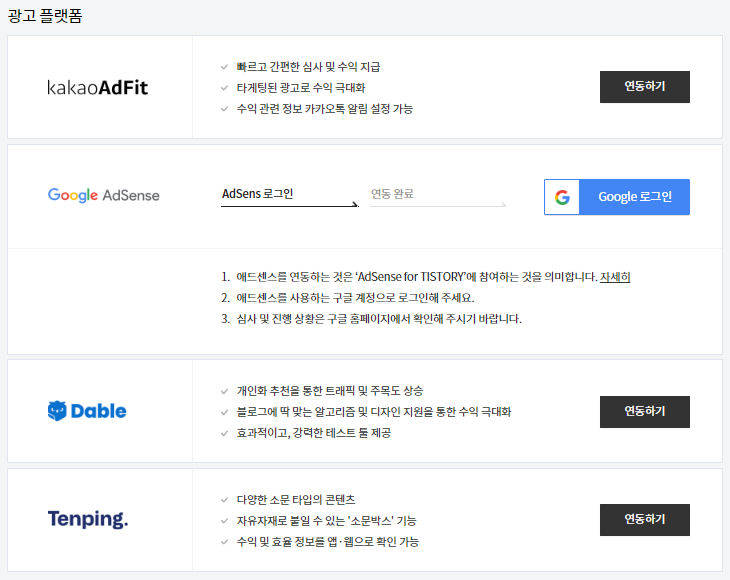Image resolution: width=730 pixels, height=580 pixels.
Task: Click the kakaoAdFit logo
Action: click(x=97, y=88)
